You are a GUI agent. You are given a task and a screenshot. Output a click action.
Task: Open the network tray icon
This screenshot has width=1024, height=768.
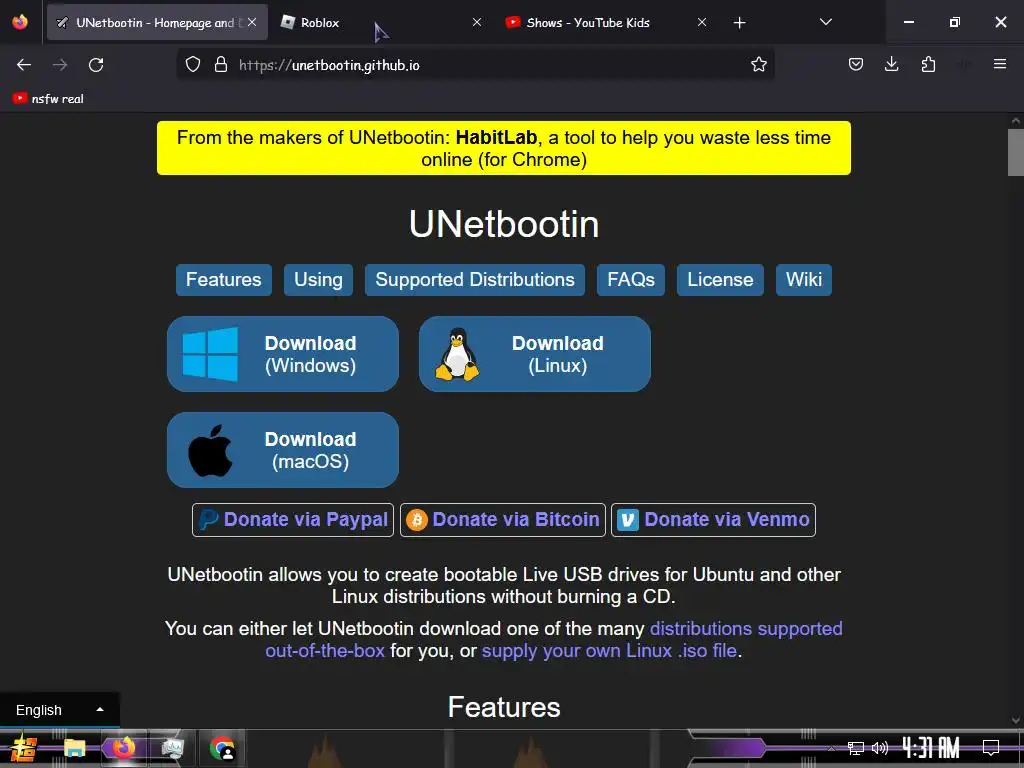[x=856, y=748]
